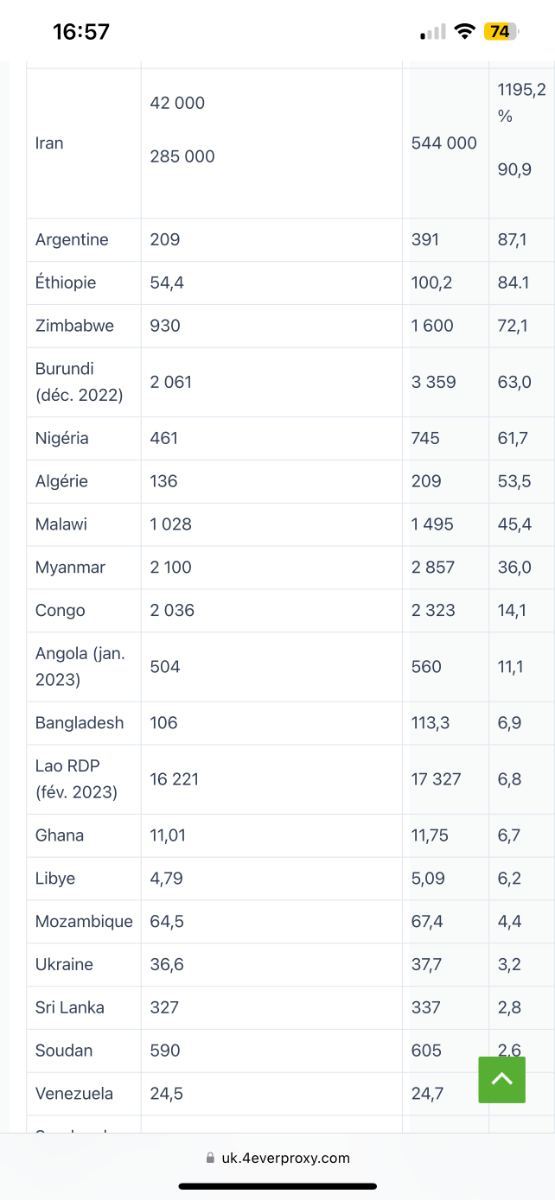The image size is (555, 1200).
Task: Tap the home indicator bar at bottom
Action: click(x=277, y=1186)
